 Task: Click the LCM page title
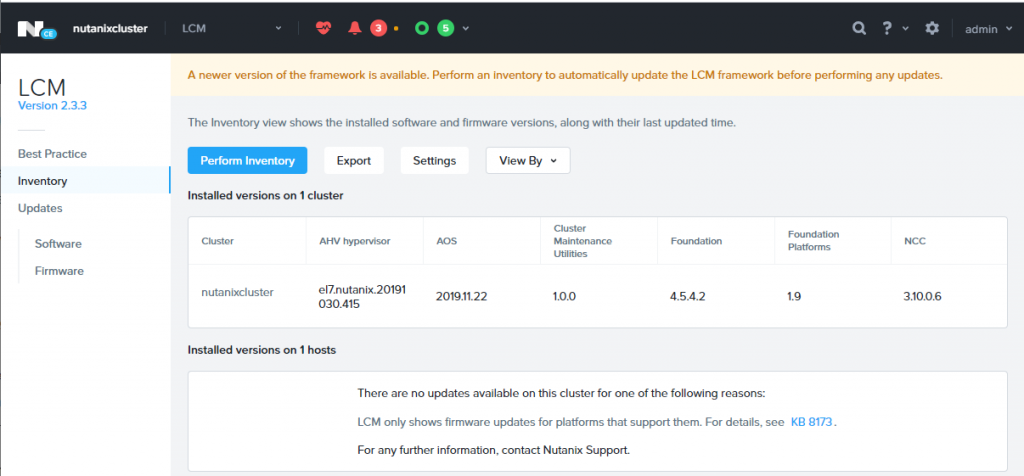point(42,87)
